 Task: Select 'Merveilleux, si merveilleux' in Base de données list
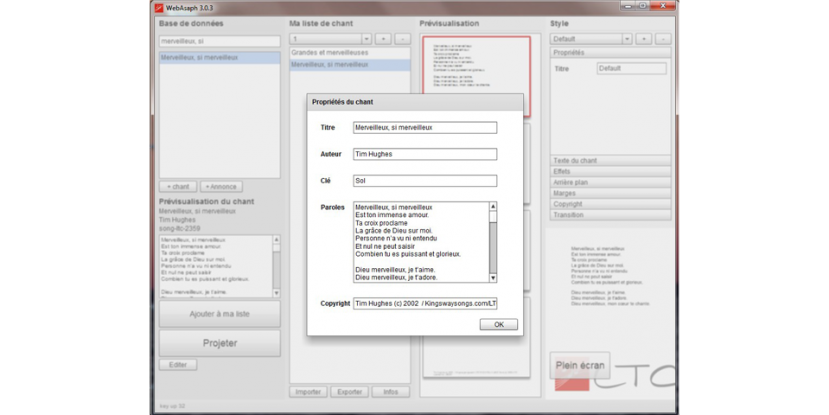click(219, 58)
